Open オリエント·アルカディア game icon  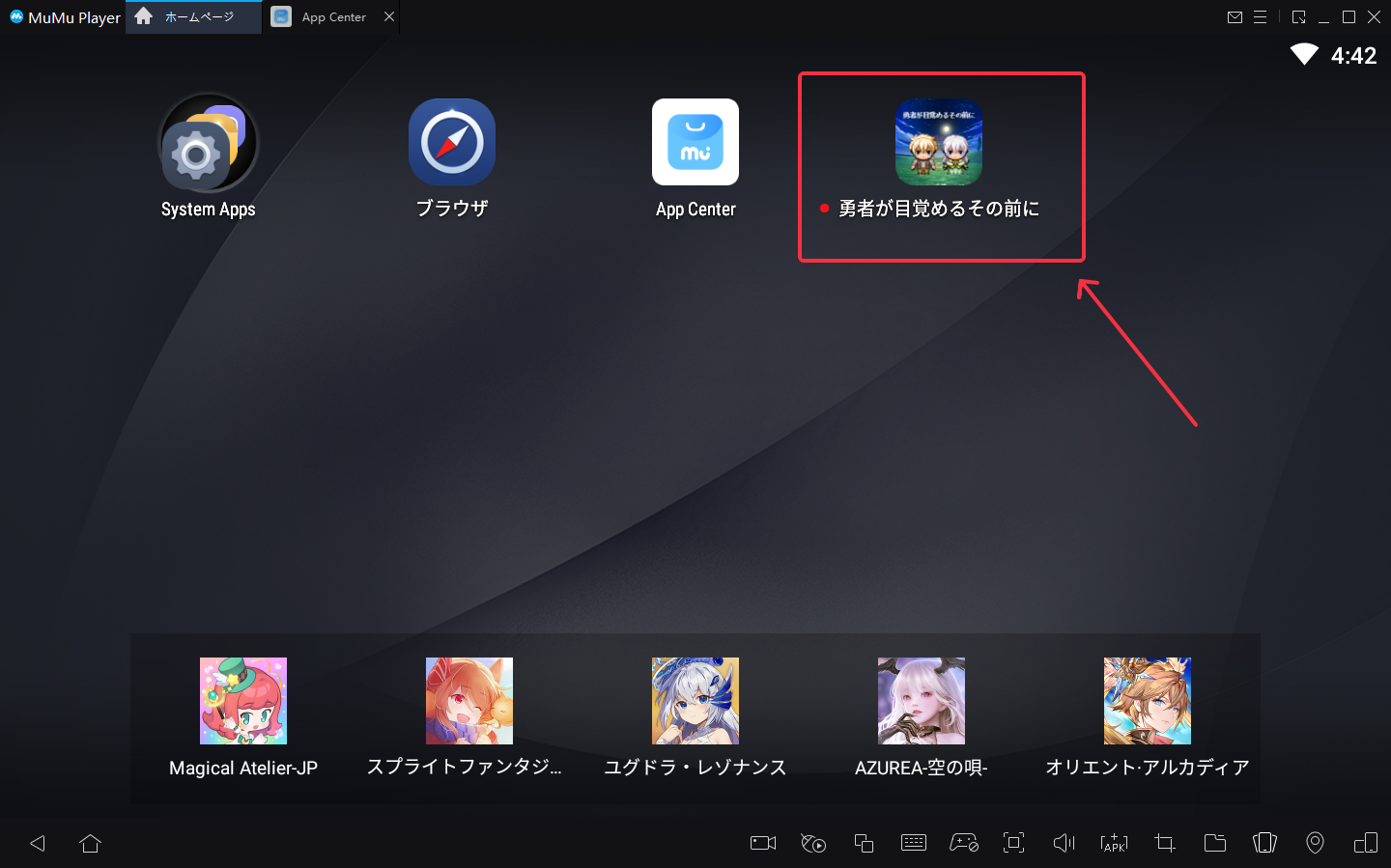pos(1148,701)
